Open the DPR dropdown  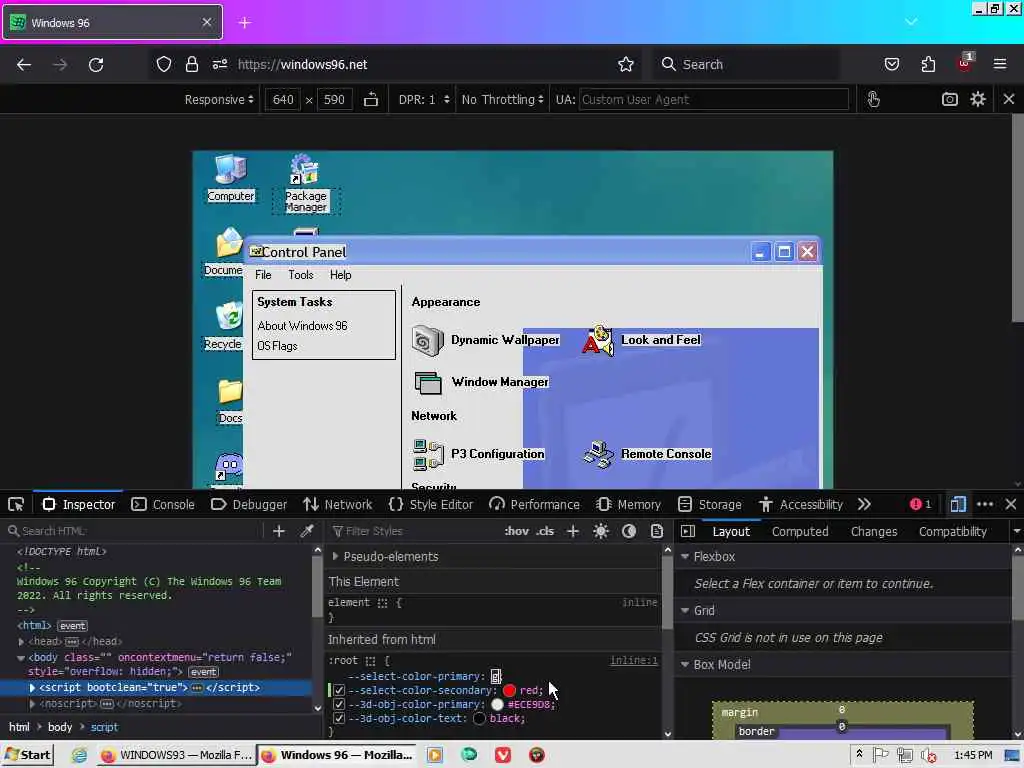click(423, 99)
